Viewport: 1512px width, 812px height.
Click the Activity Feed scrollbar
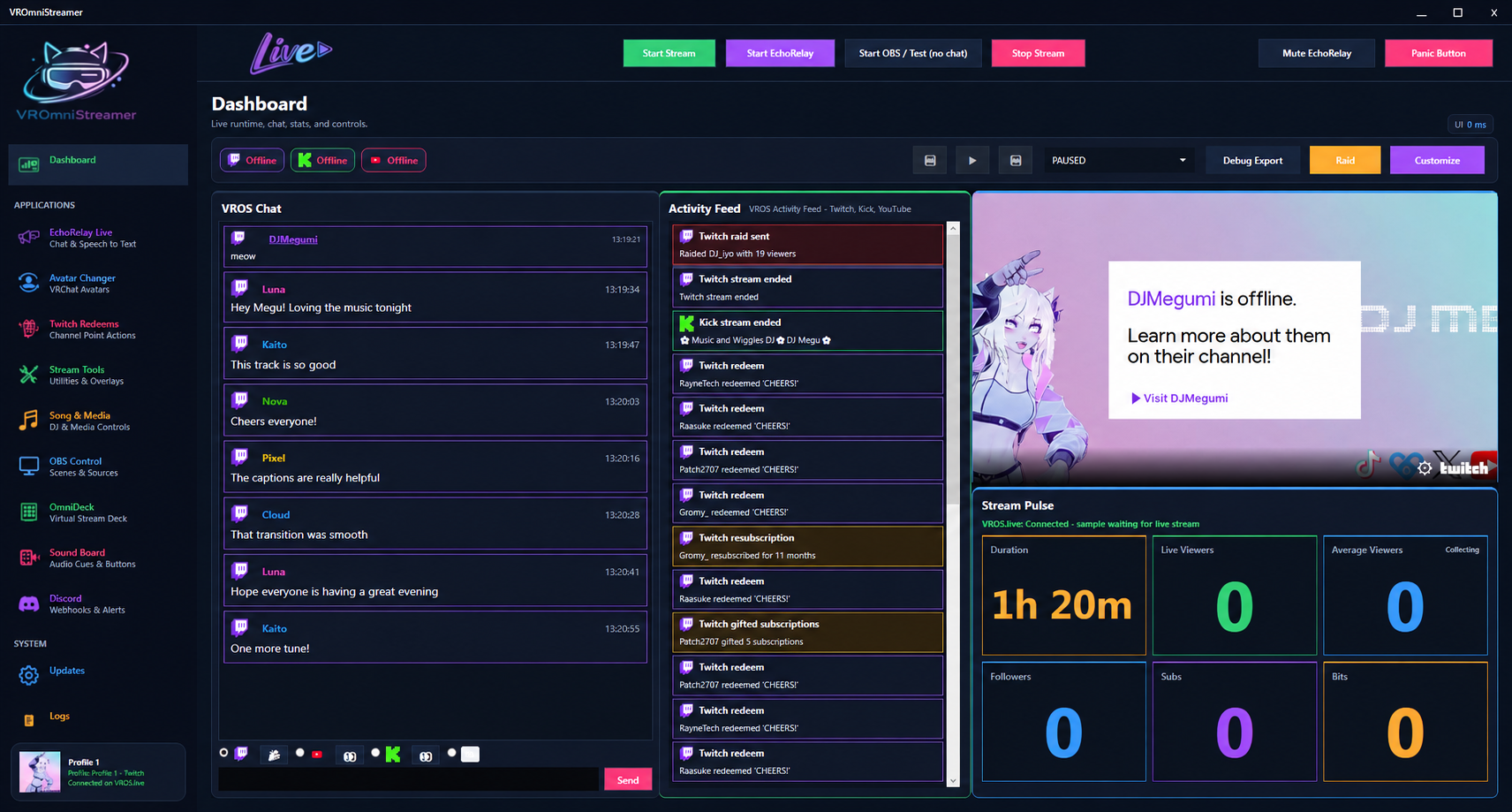point(953,369)
